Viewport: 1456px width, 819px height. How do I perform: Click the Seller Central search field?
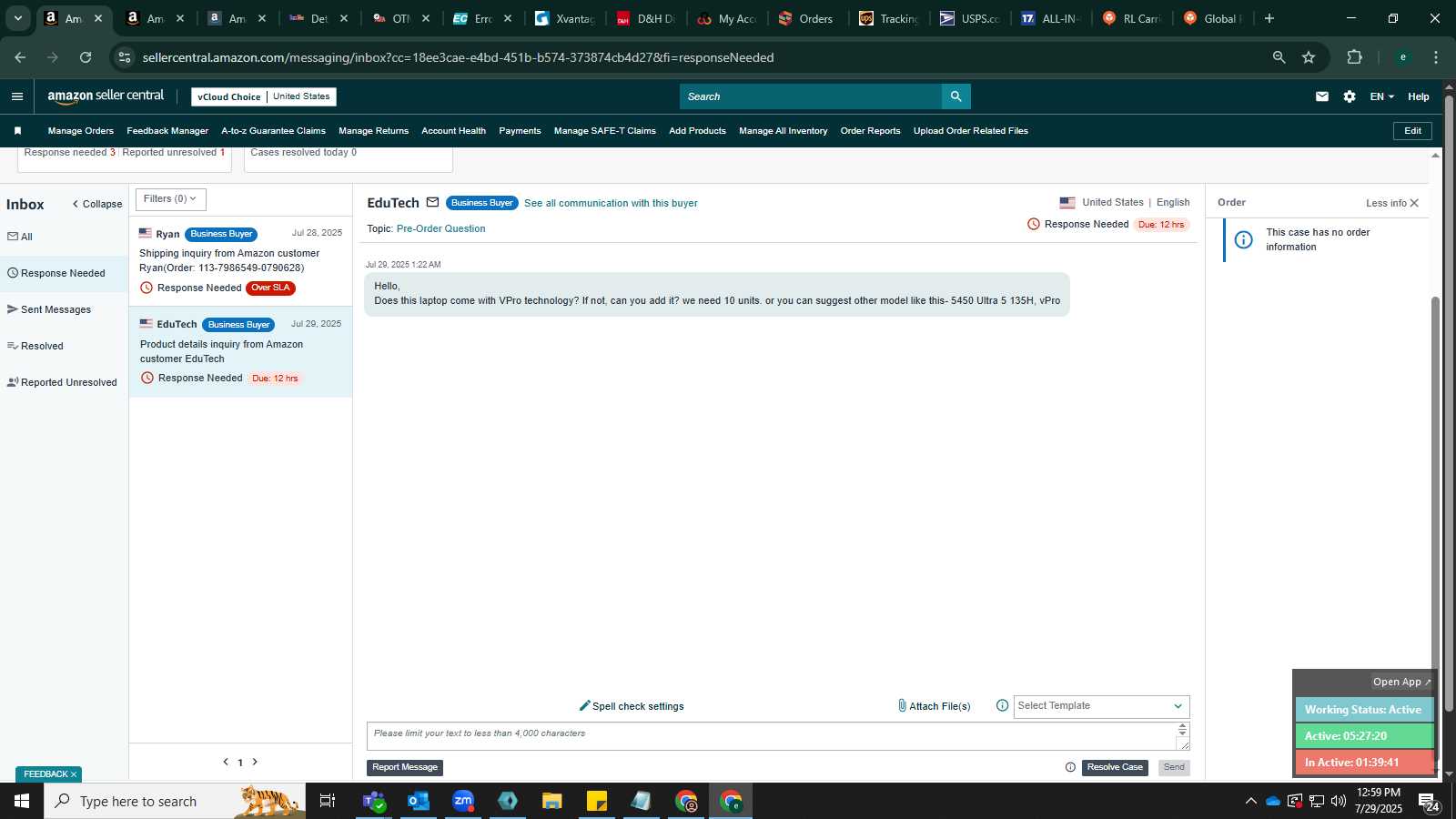tap(810, 96)
